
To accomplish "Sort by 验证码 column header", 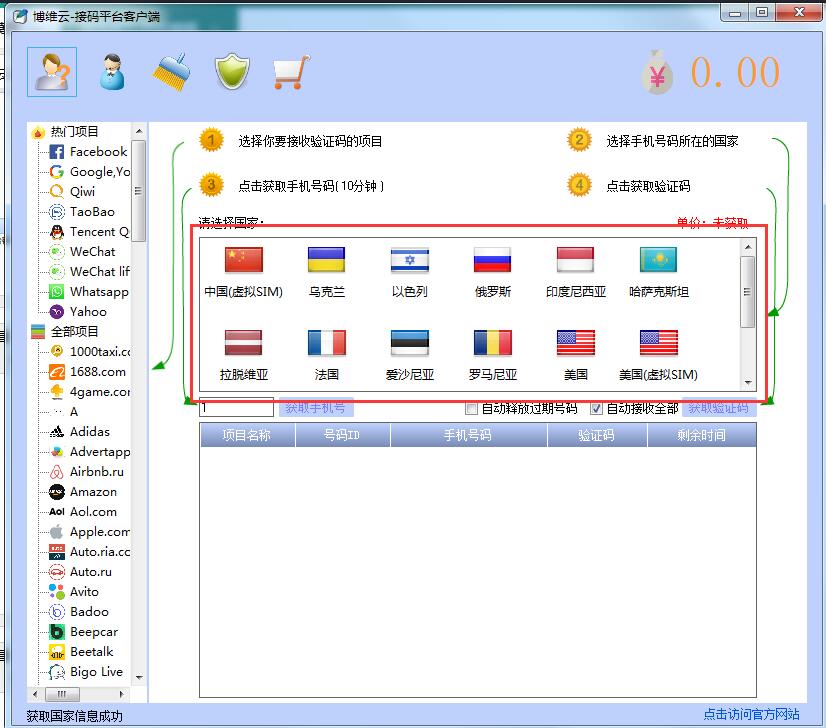I will 597,435.
